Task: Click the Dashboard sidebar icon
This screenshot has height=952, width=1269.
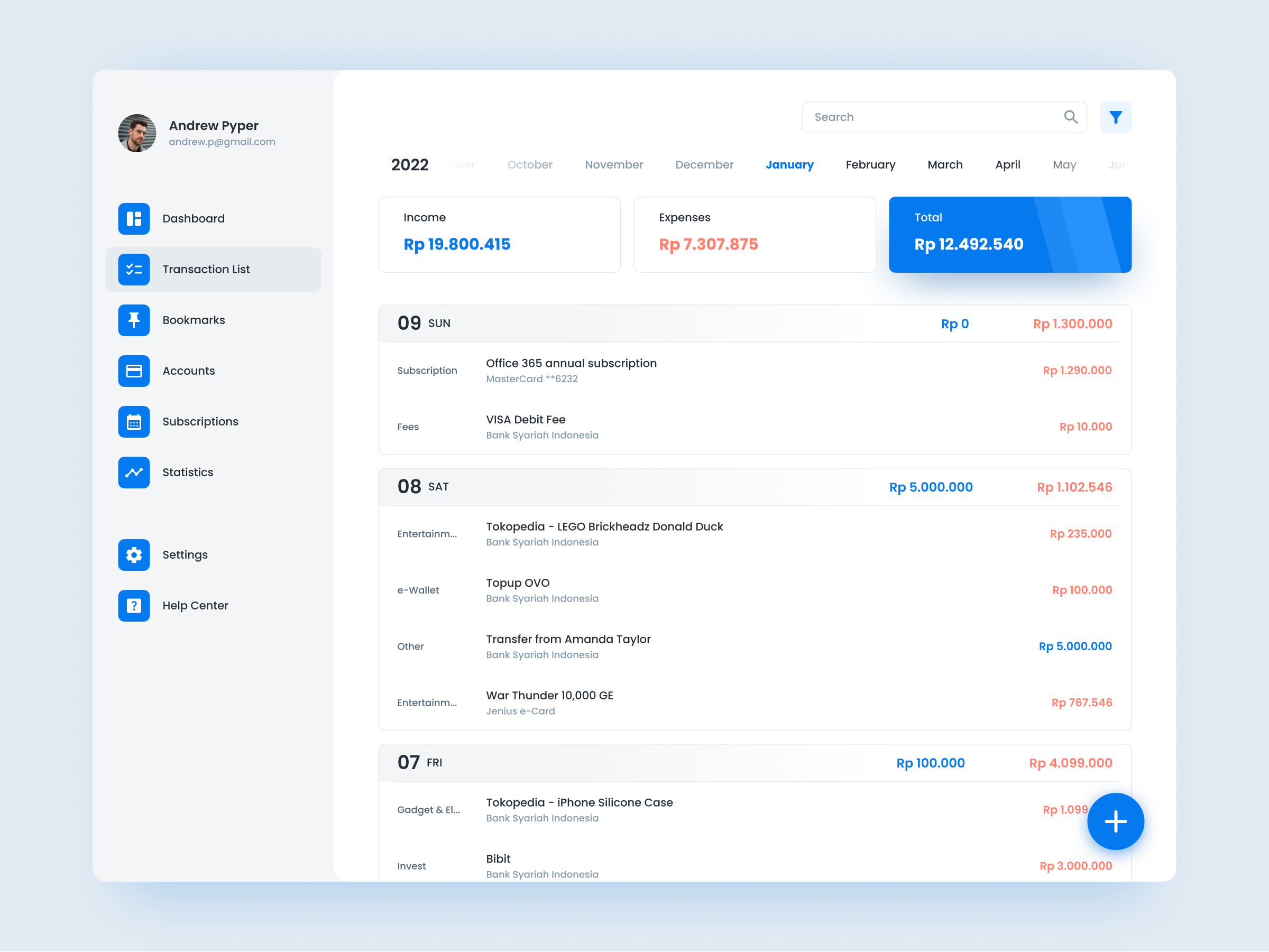Action: (x=134, y=218)
